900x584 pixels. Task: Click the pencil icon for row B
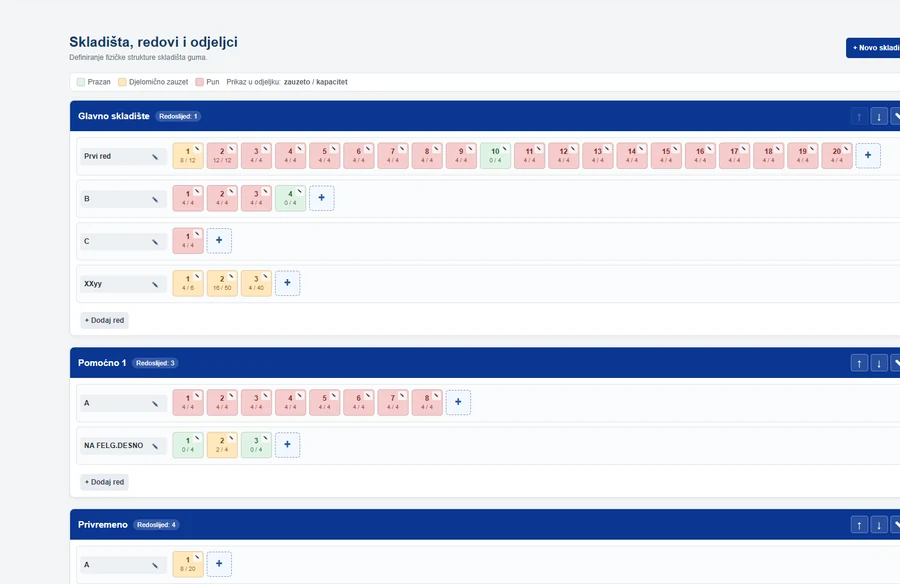155,199
